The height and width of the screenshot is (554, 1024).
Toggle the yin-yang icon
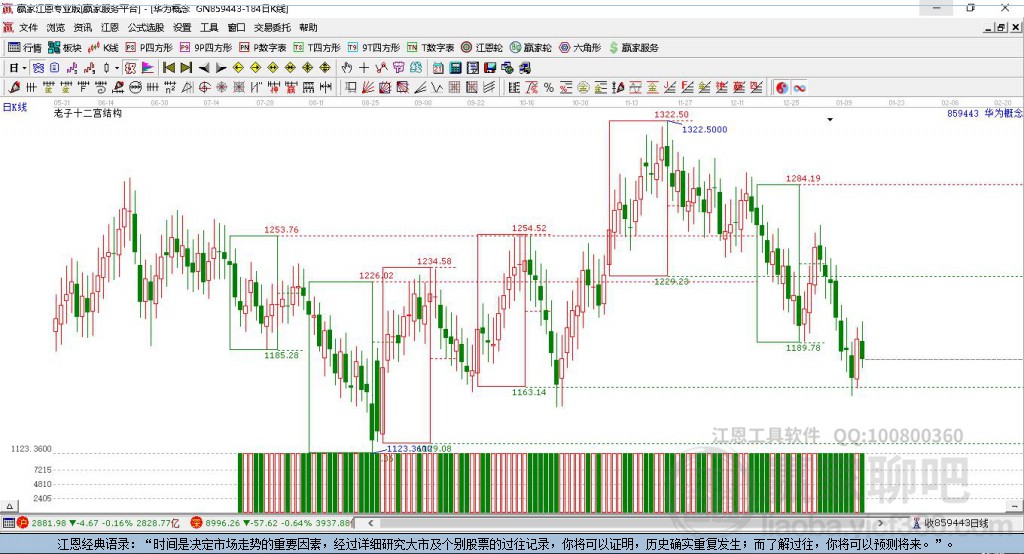point(782,88)
